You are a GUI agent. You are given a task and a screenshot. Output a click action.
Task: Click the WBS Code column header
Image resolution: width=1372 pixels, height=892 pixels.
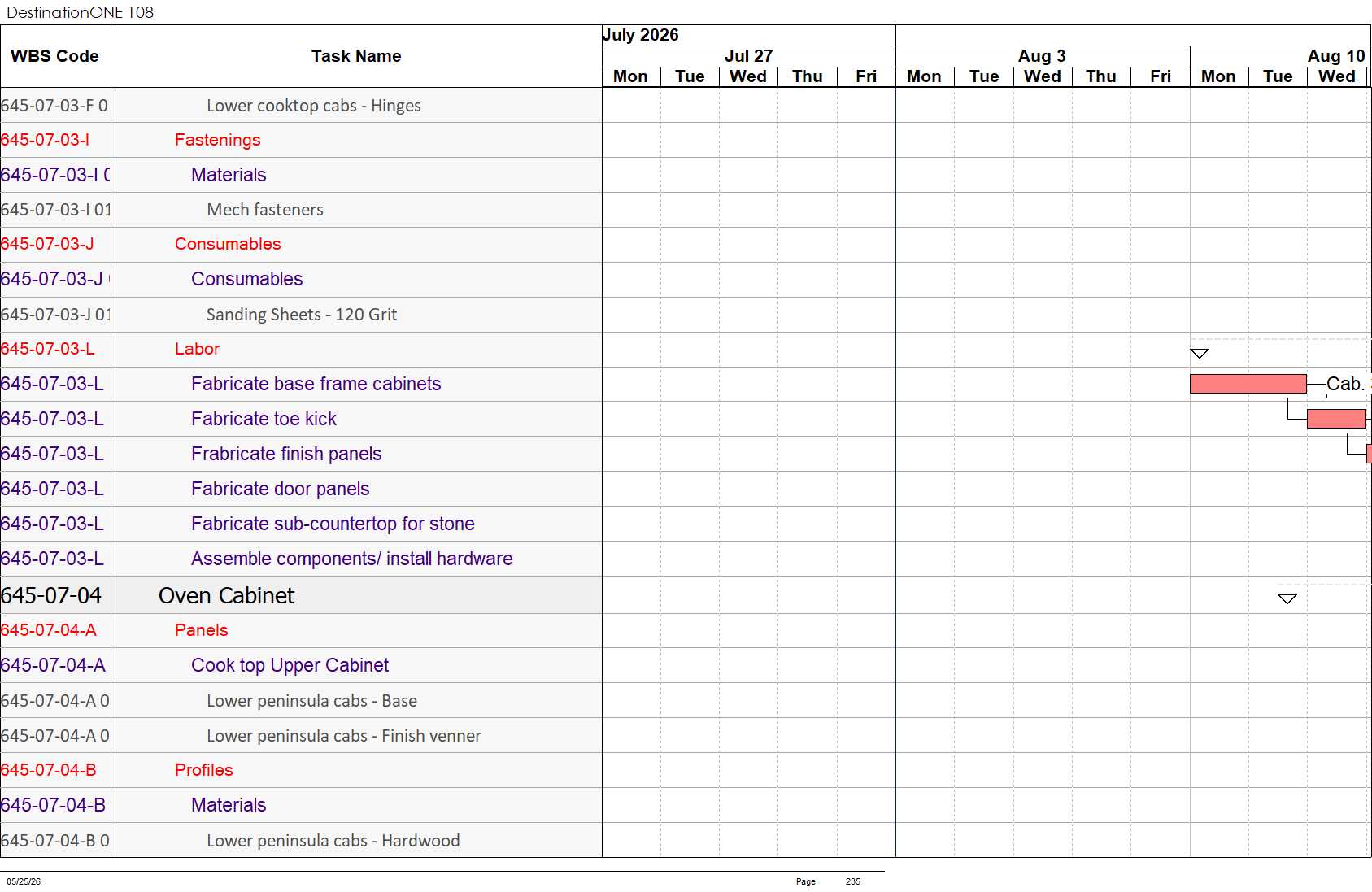(x=54, y=56)
